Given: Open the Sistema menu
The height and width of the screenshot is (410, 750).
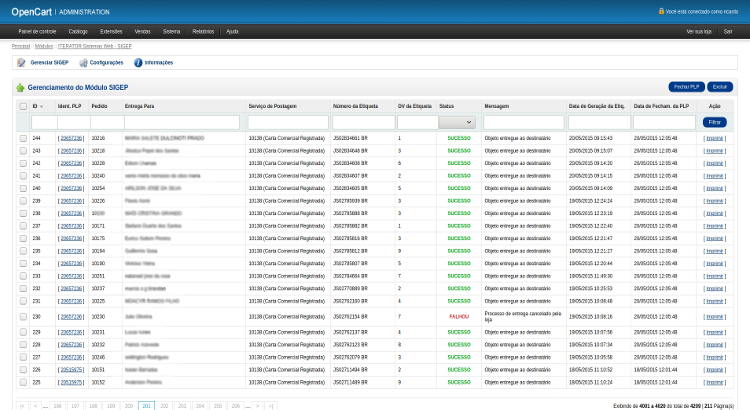Looking at the screenshot, I should pos(171,32).
